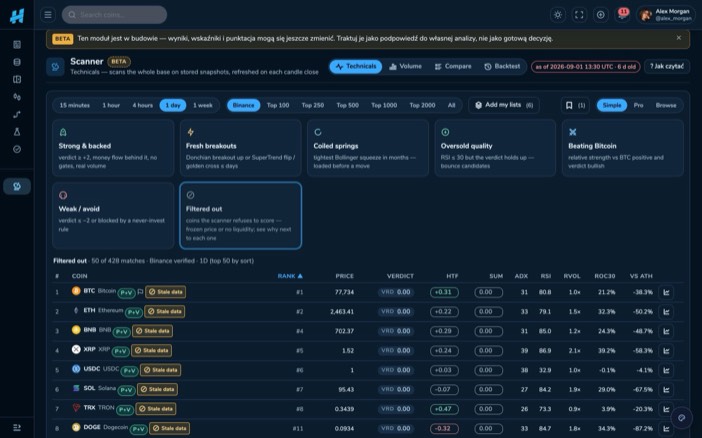Sort the table by ADX column
The height and width of the screenshot is (438, 702).
coord(521,276)
